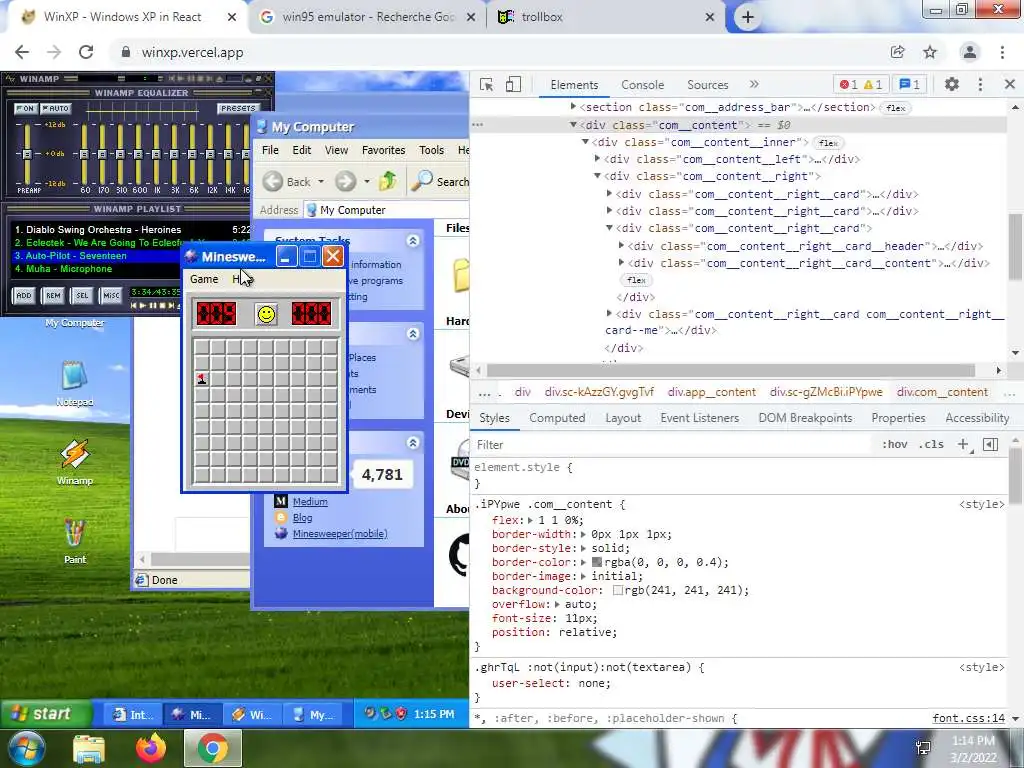Open a new Chrome tab
The height and width of the screenshot is (768, 1024).
coord(748,18)
